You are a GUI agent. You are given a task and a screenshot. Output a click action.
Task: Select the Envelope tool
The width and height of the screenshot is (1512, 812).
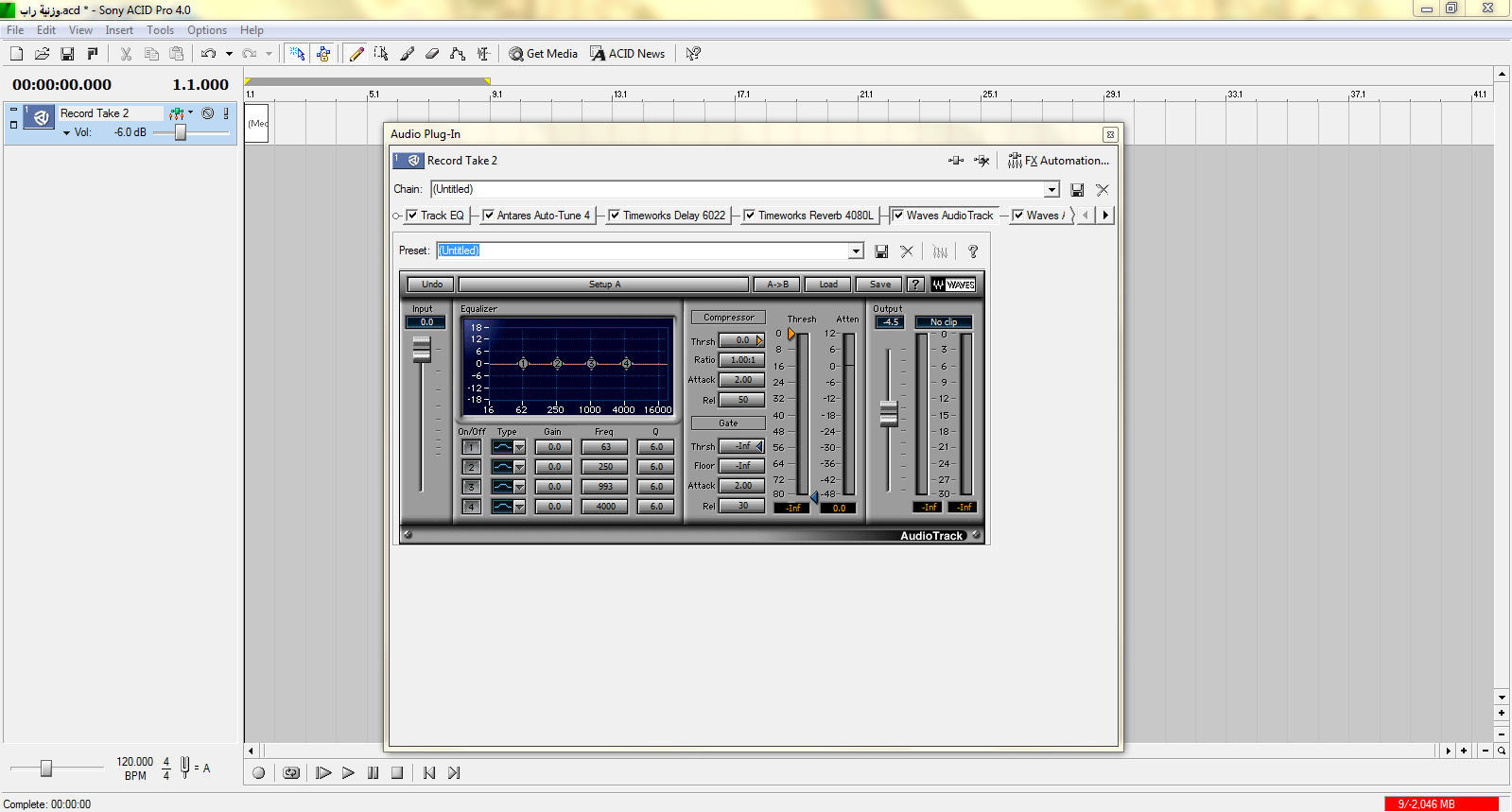458,54
